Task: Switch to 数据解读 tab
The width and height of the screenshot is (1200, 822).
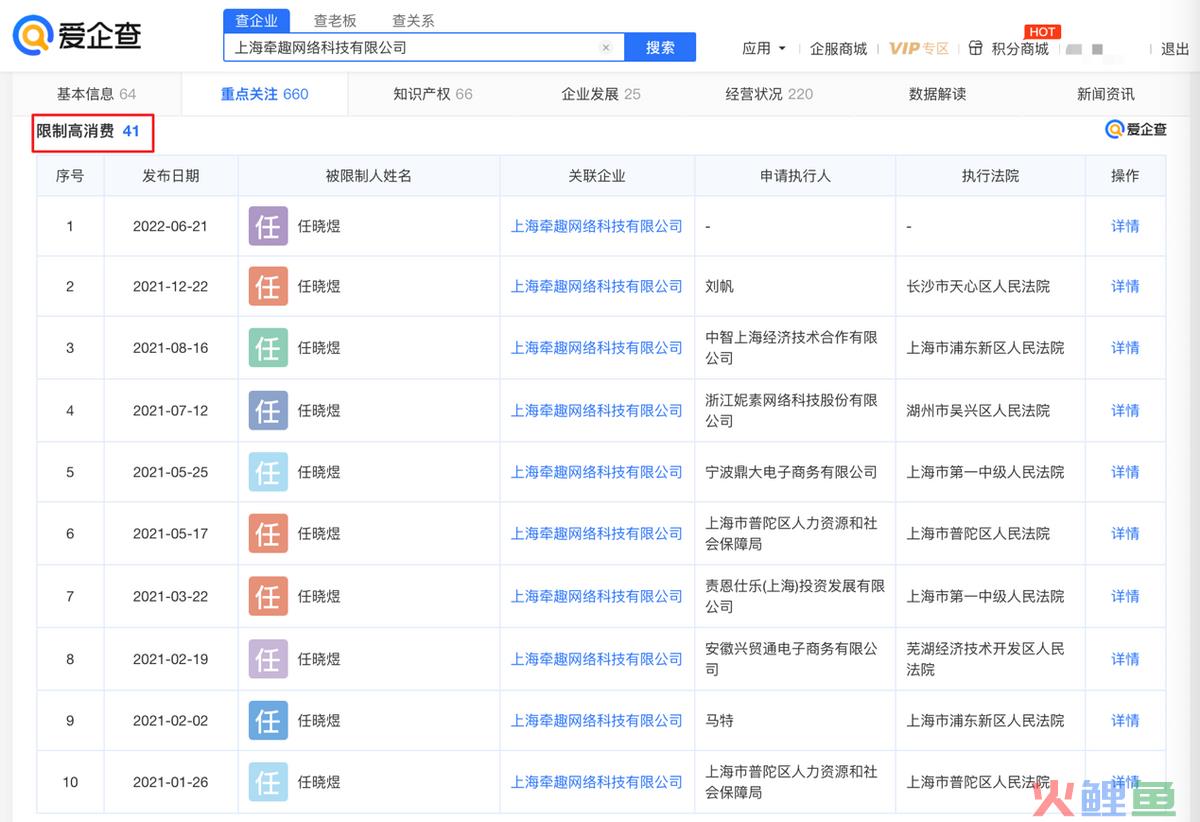Action: point(937,94)
